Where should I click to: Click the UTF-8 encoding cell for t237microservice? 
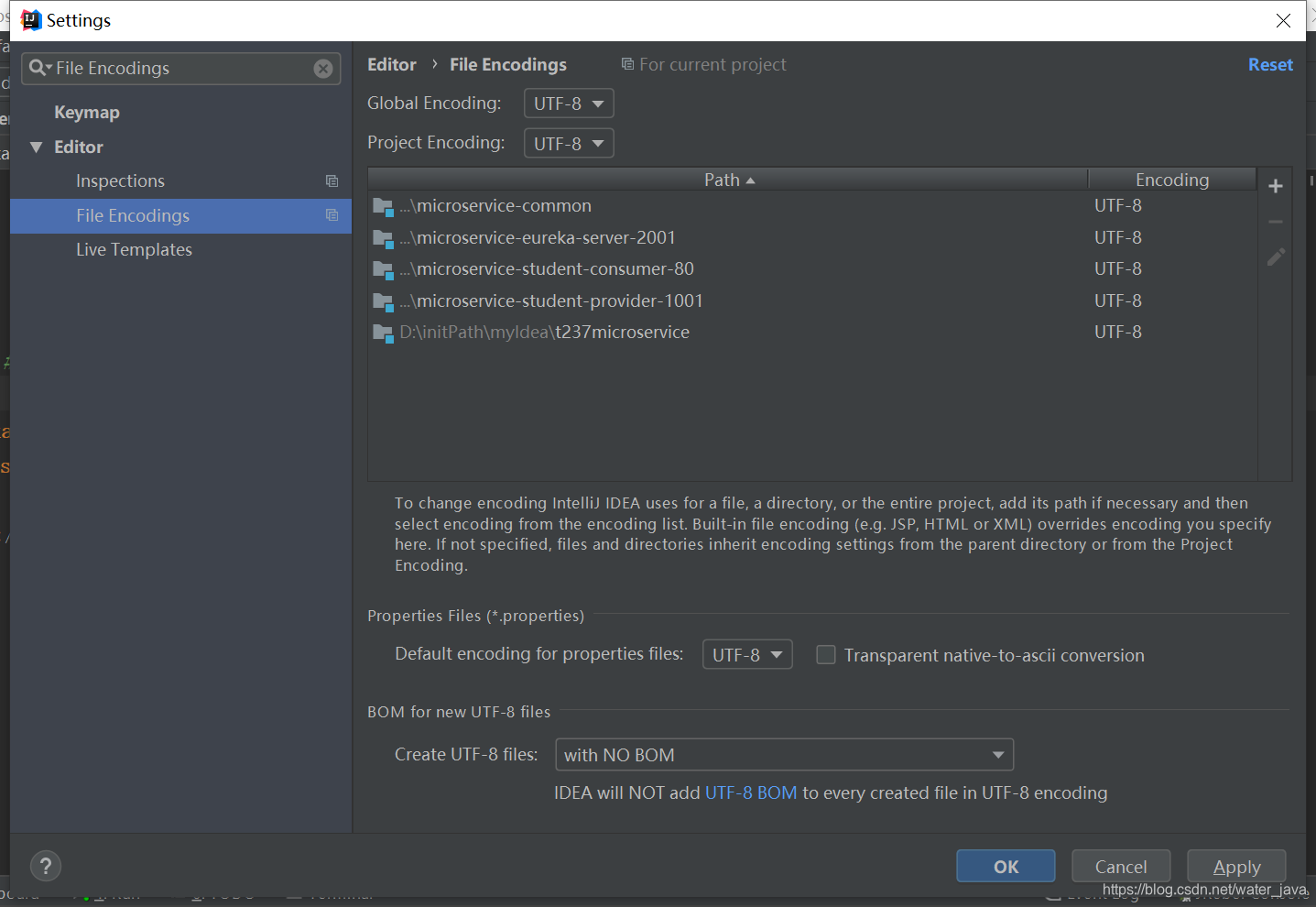1118,333
